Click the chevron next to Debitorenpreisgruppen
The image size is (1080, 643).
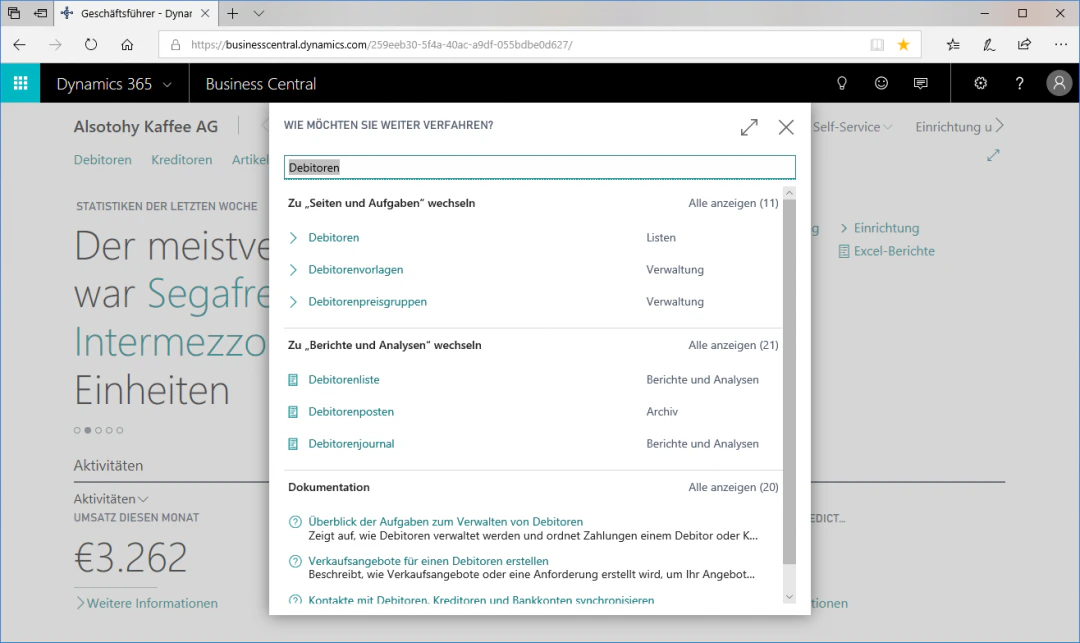(x=293, y=302)
